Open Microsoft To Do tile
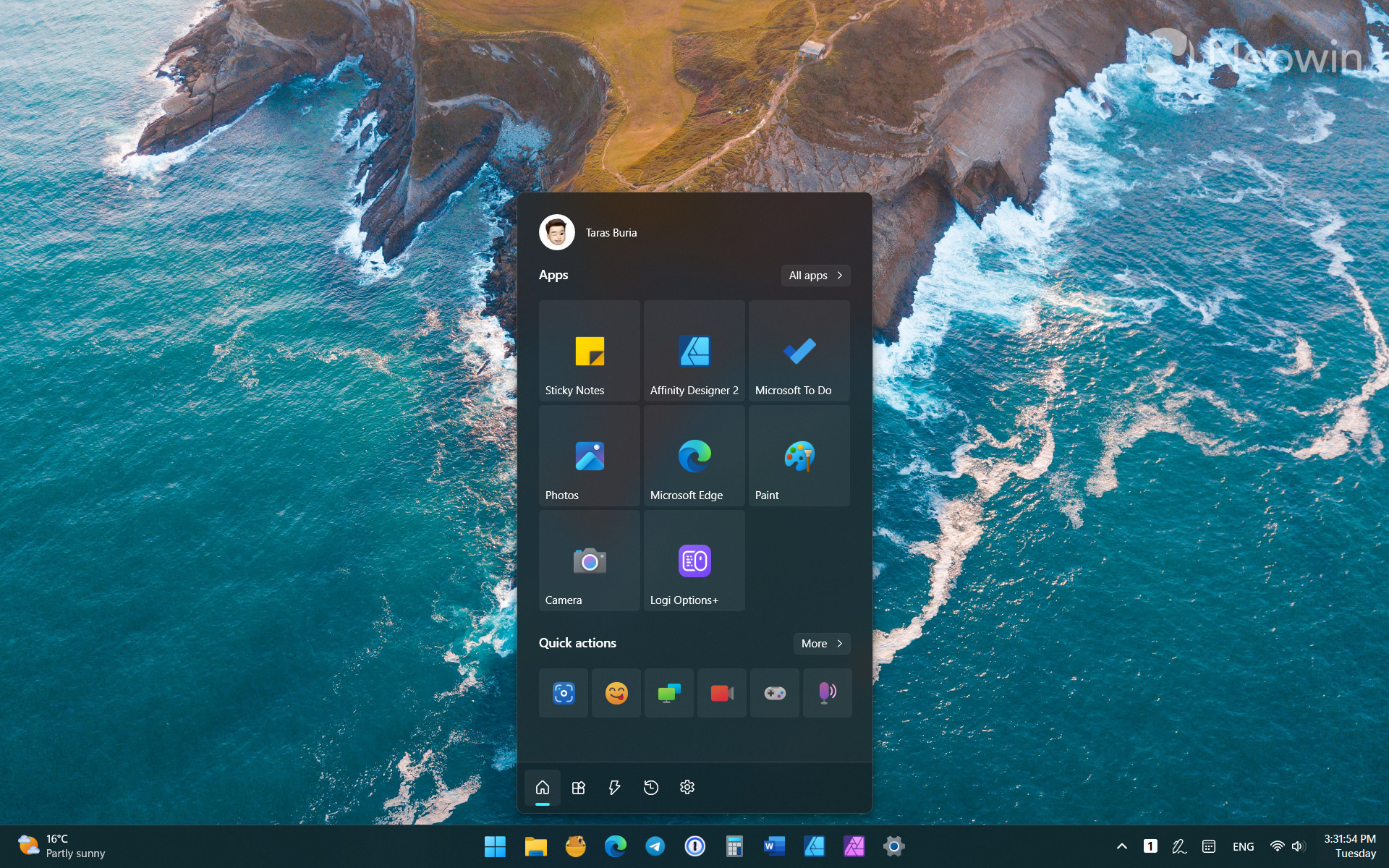This screenshot has height=868, width=1389. click(x=799, y=351)
